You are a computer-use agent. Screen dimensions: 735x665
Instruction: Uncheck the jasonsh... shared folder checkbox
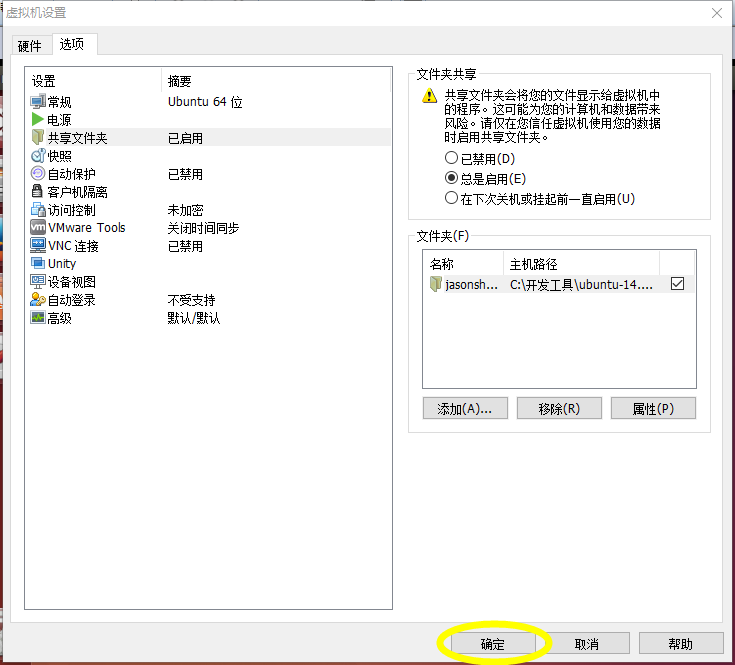click(677, 284)
